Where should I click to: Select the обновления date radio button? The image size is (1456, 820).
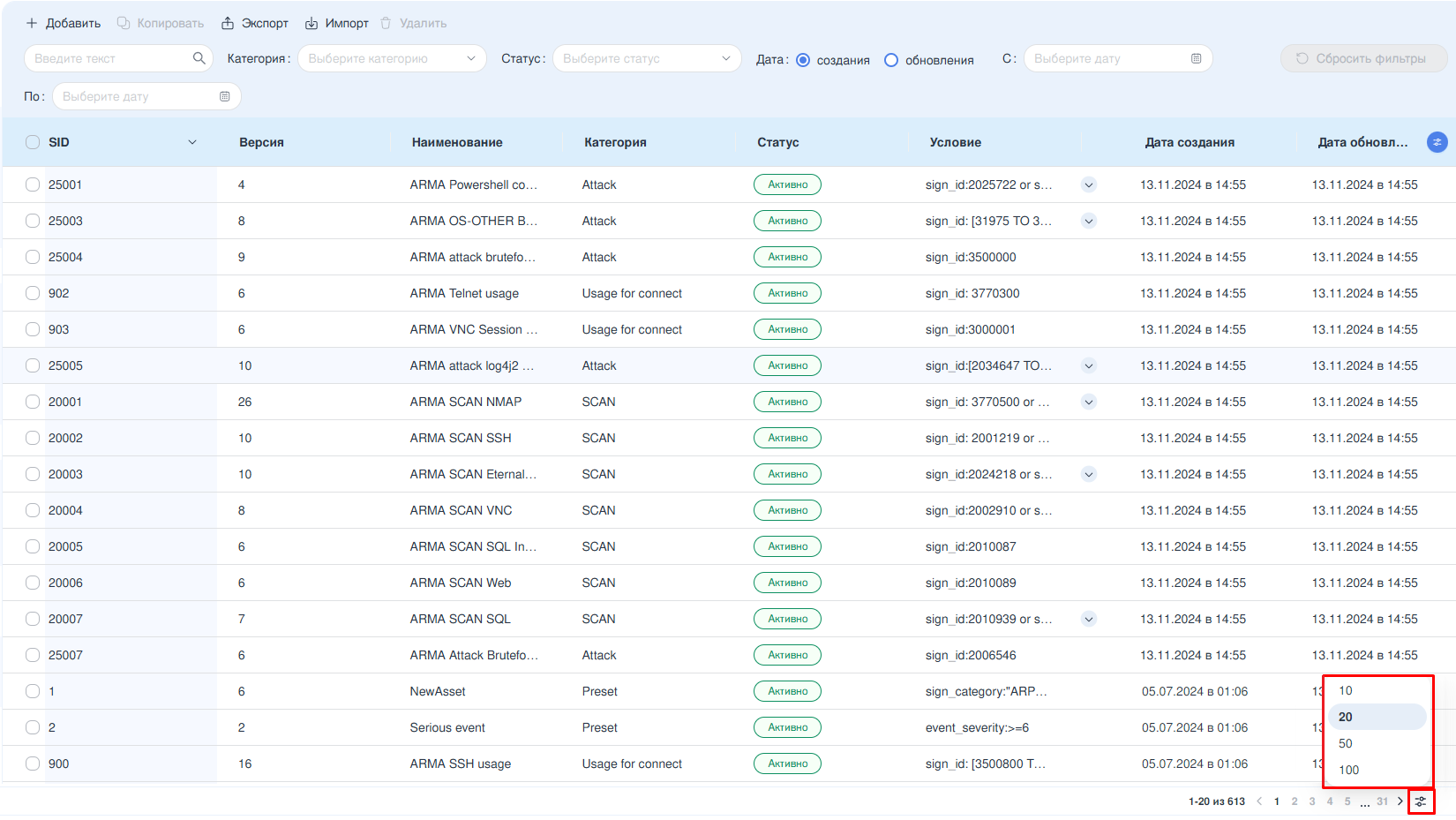point(891,60)
